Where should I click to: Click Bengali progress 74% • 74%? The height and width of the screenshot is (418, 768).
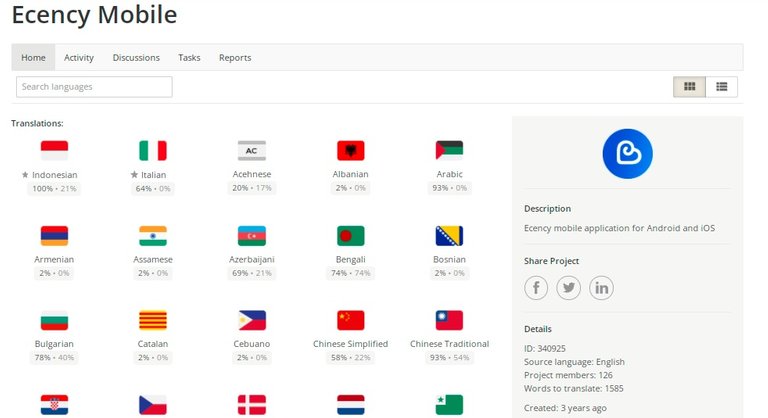click(x=351, y=273)
